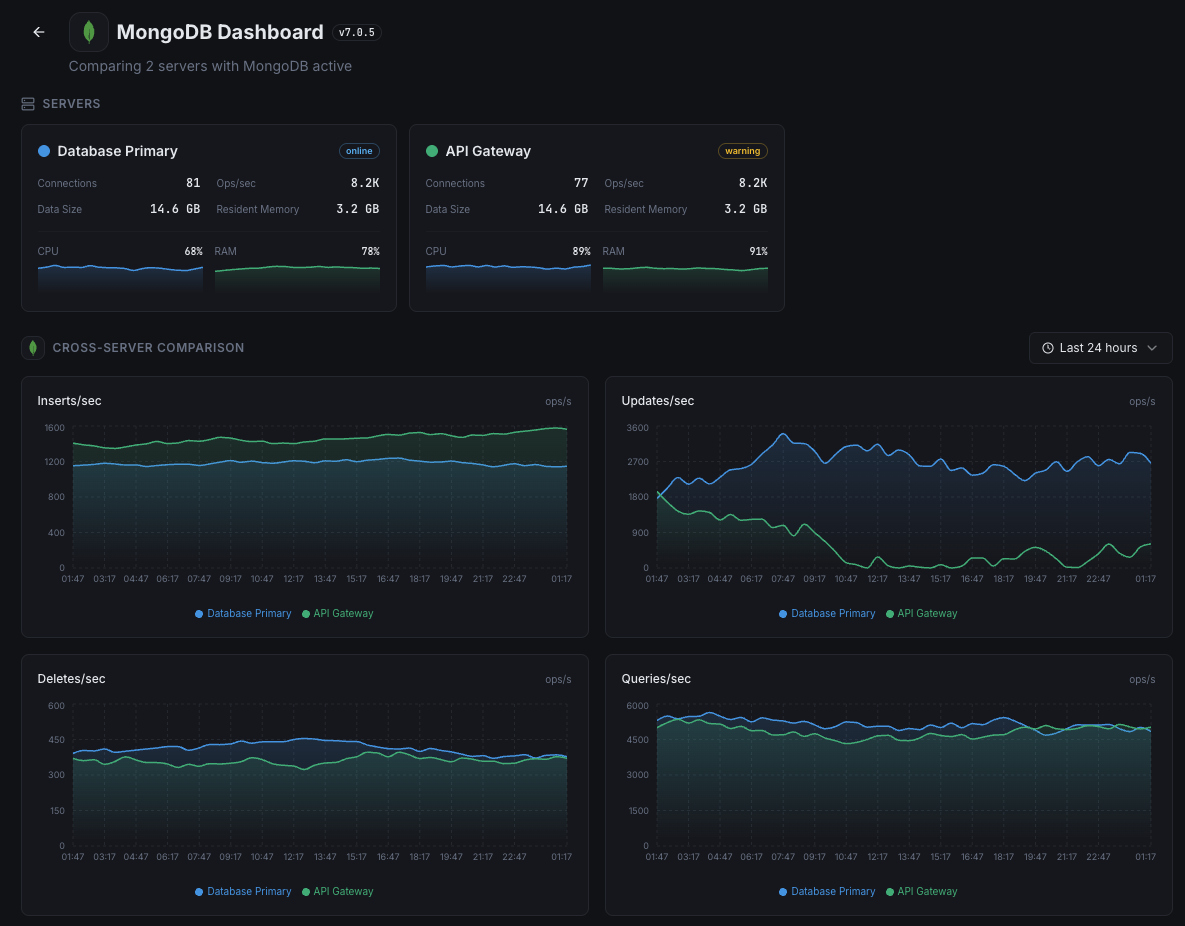Toggle the API Gateway series under Queries/sec
Image resolution: width=1185 pixels, height=926 pixels.
[921, 891]
